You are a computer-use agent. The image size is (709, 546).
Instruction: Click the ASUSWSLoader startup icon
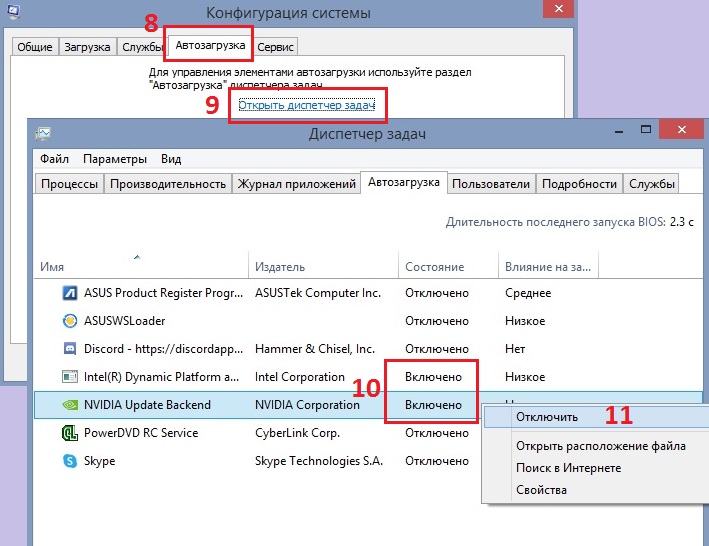pyautogui.click(x=70, y=321)
